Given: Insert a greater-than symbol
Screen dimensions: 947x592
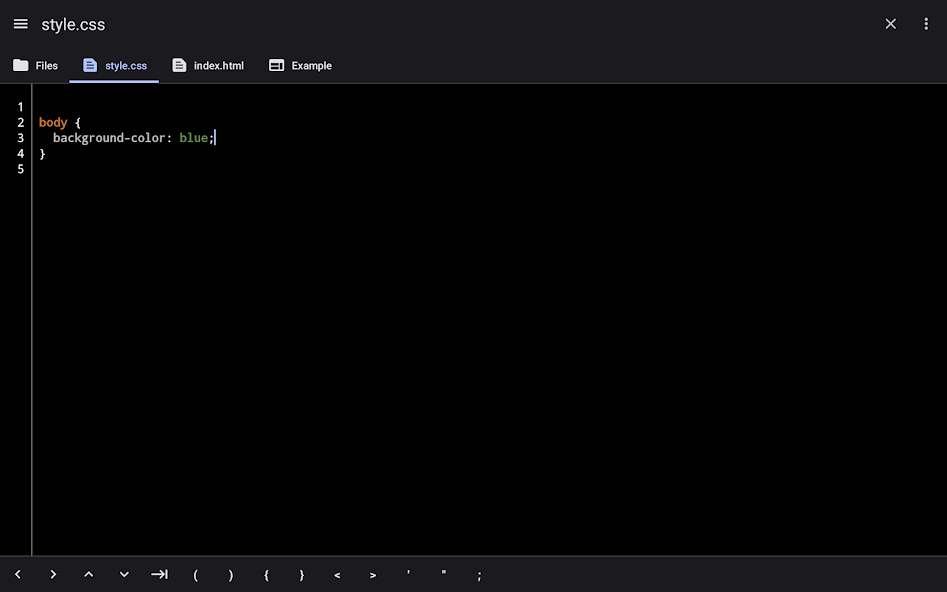Looking at the screenshot, I should pyautogui.click(x=373, y=576).
